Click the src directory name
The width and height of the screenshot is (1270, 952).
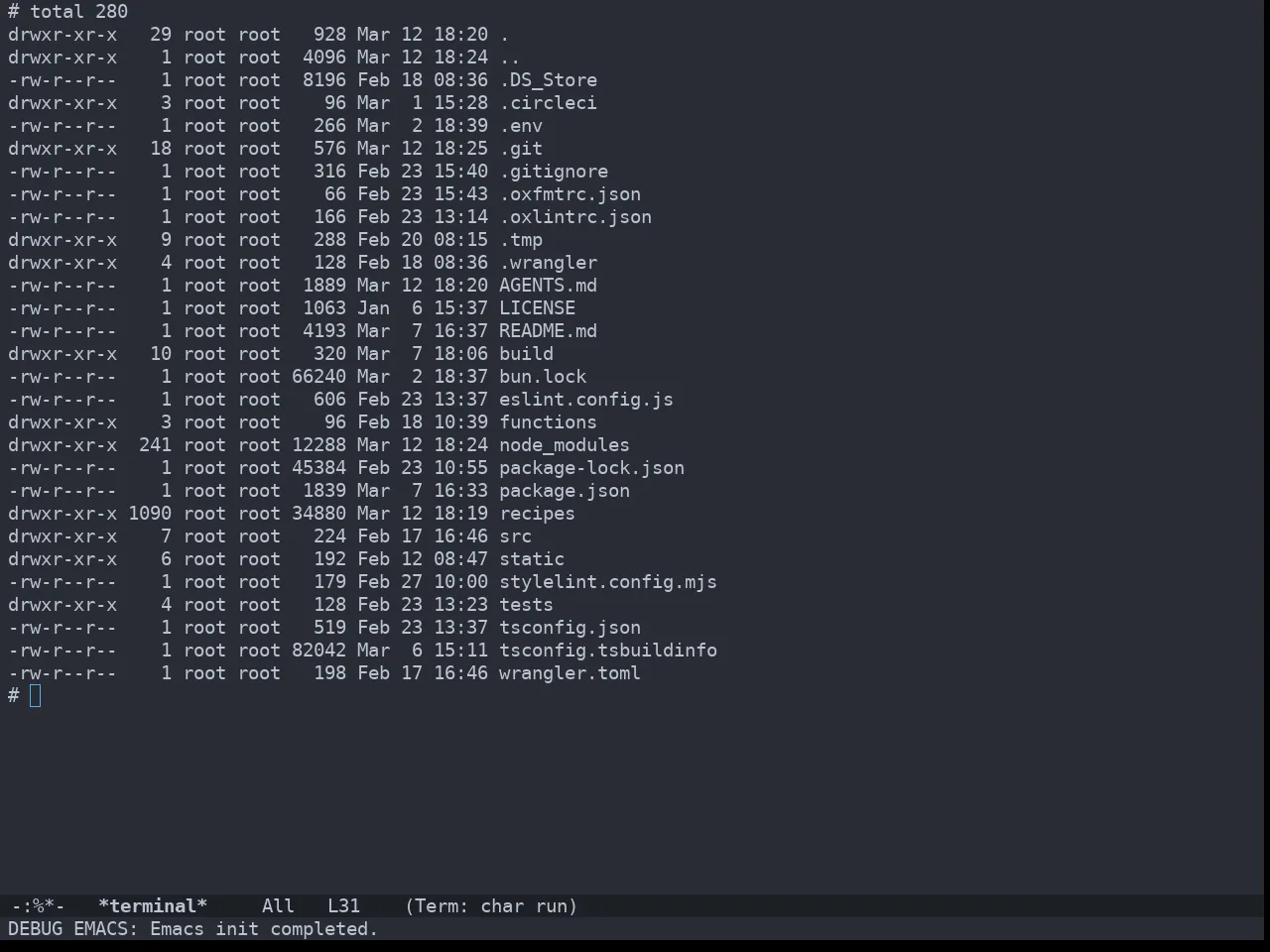515,536
